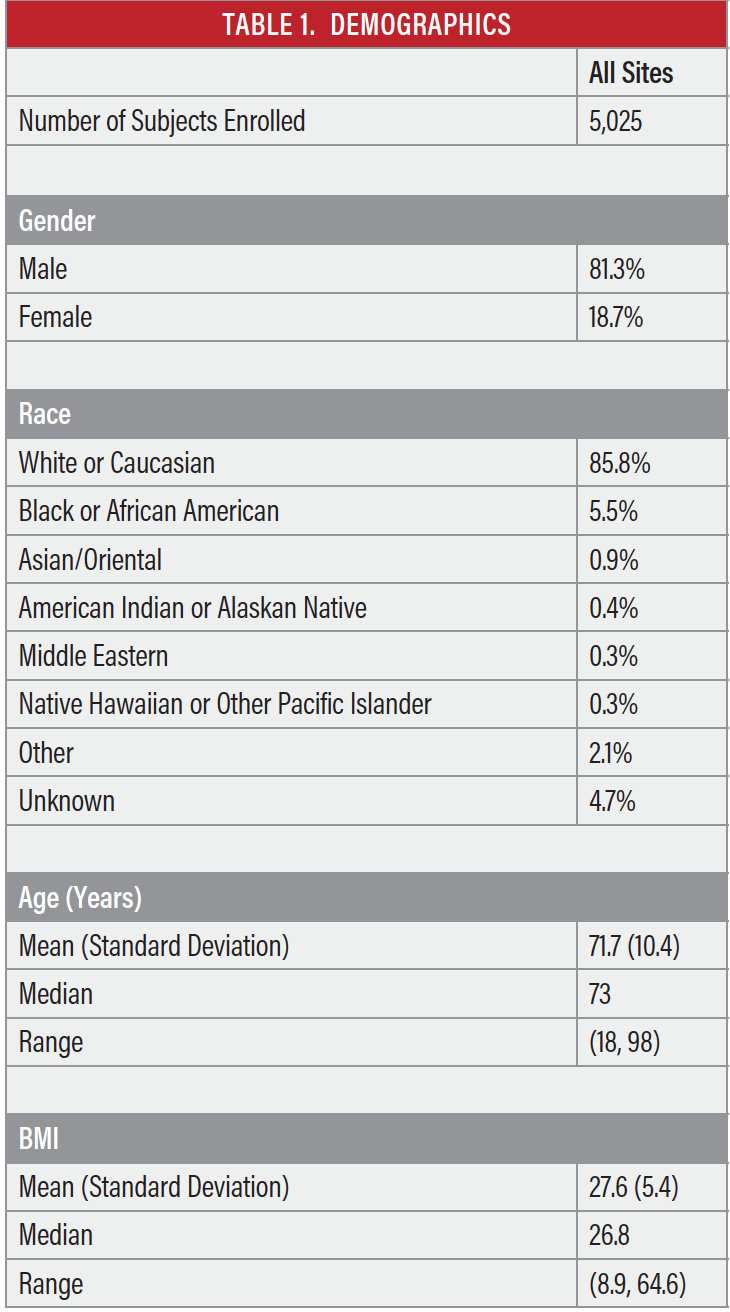
Task: Select the White or Caucasian row
Action: pyautogui.click(x=366, y=463)
